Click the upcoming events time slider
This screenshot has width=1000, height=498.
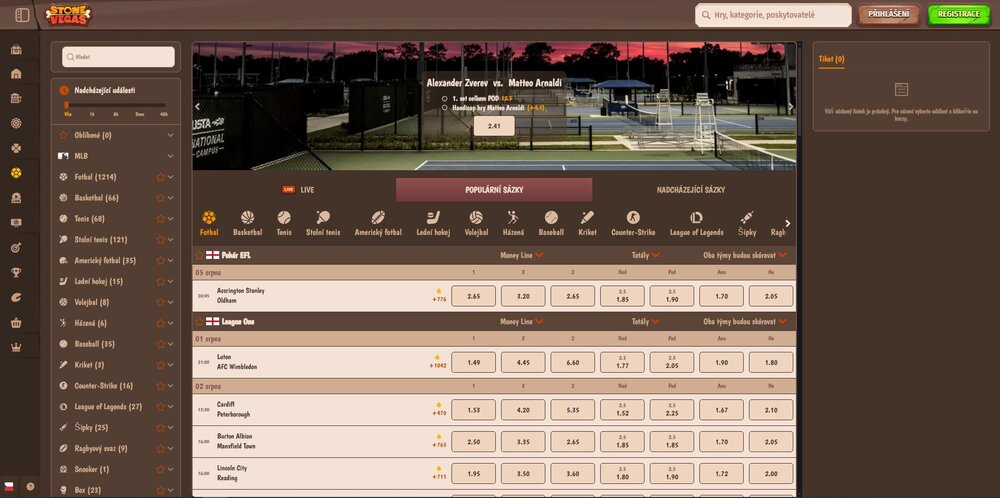tap(115, 104)
